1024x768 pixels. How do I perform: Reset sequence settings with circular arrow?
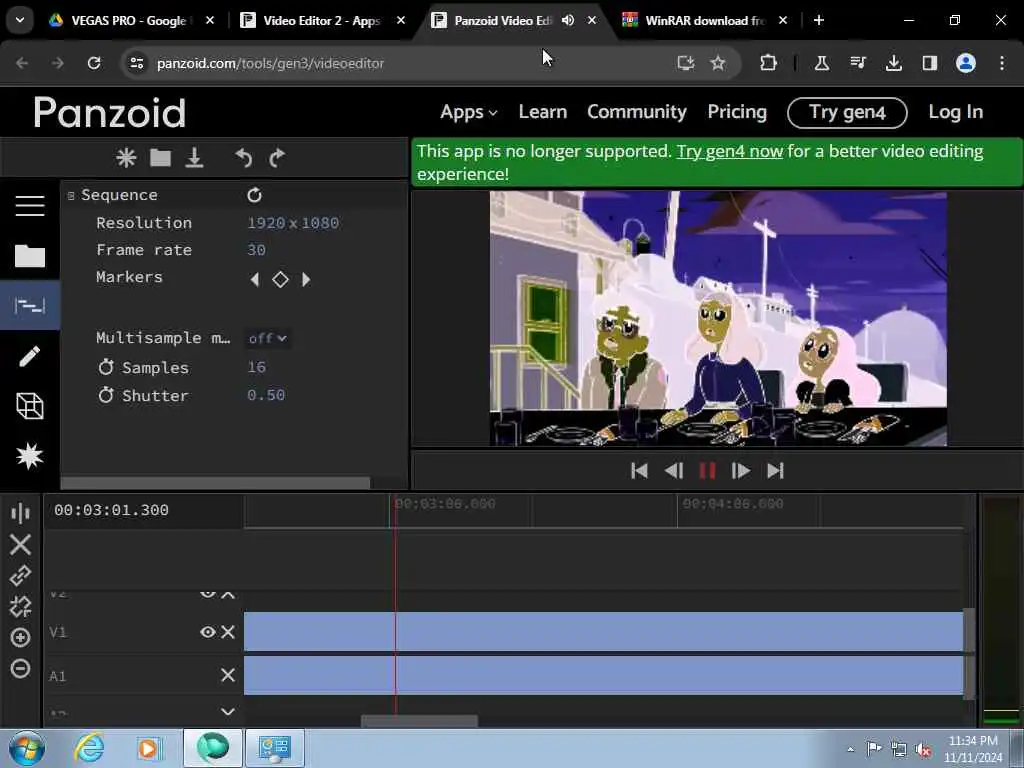pyautogui.click(x=254, y=195)
